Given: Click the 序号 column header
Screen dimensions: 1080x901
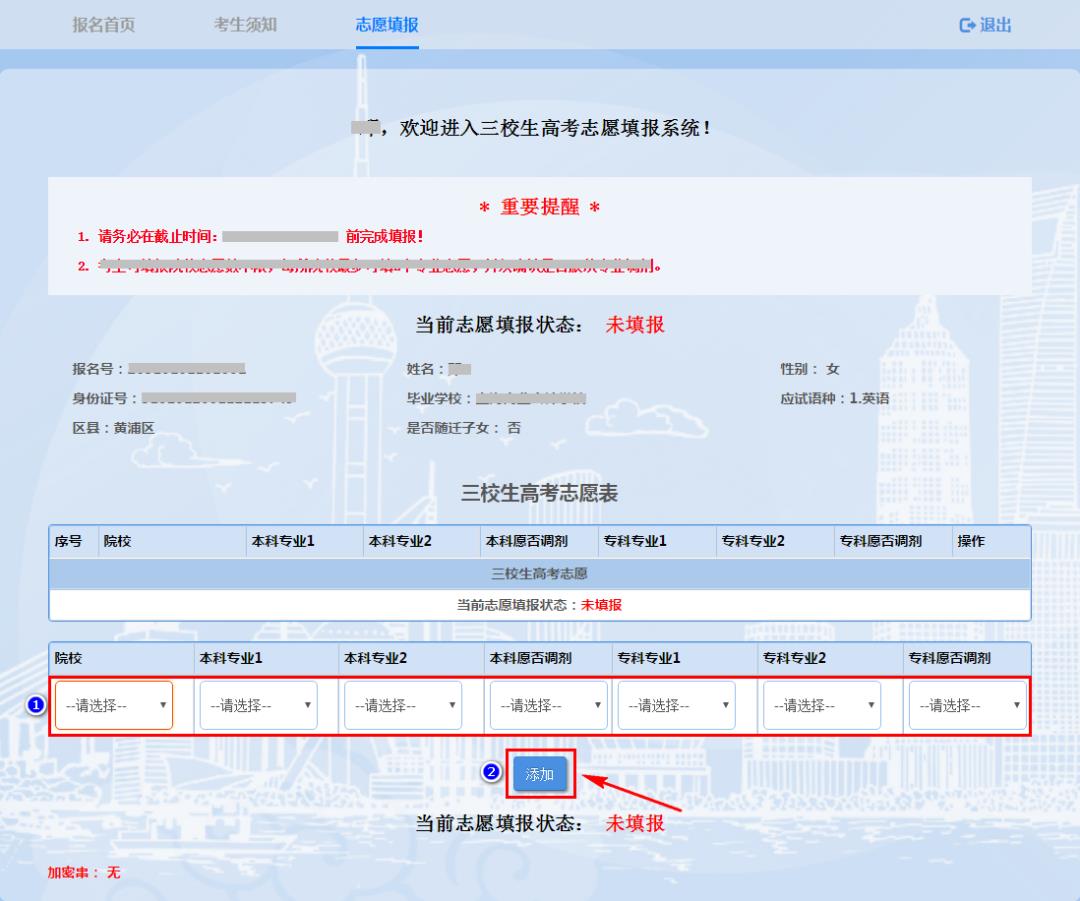Looking at the screenshot, I should point(68,541).
